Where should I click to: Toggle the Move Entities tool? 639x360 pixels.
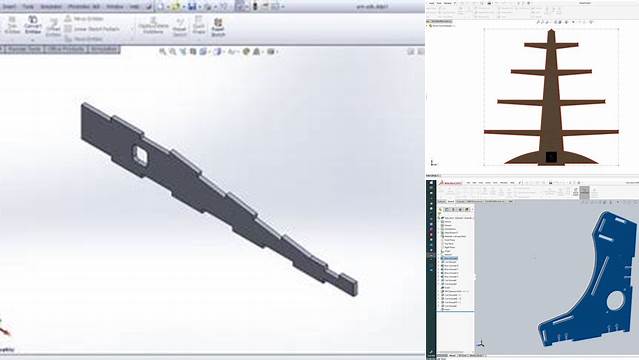pyautogui.click(x=84, y=39)
